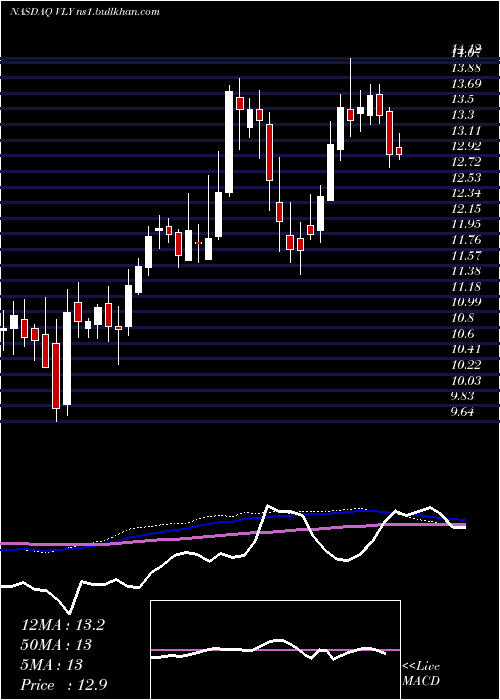The image size is (500, 700).
Task: Click the 12.34 price axis label
Action: click(x=466, y=193)
